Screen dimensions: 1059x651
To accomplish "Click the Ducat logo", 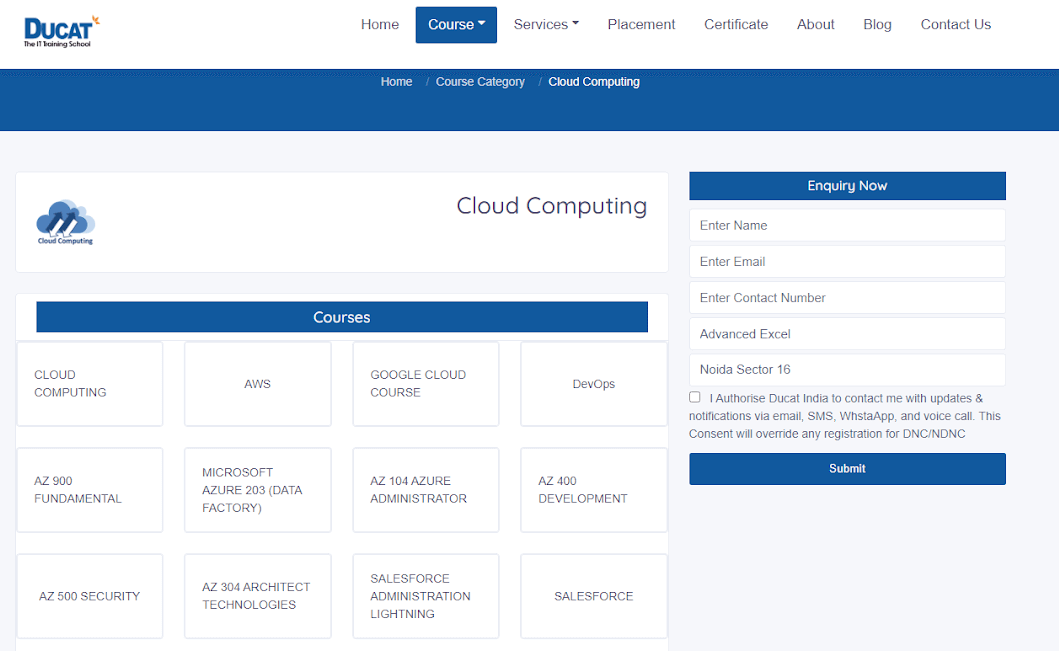I will click(59, 29).
